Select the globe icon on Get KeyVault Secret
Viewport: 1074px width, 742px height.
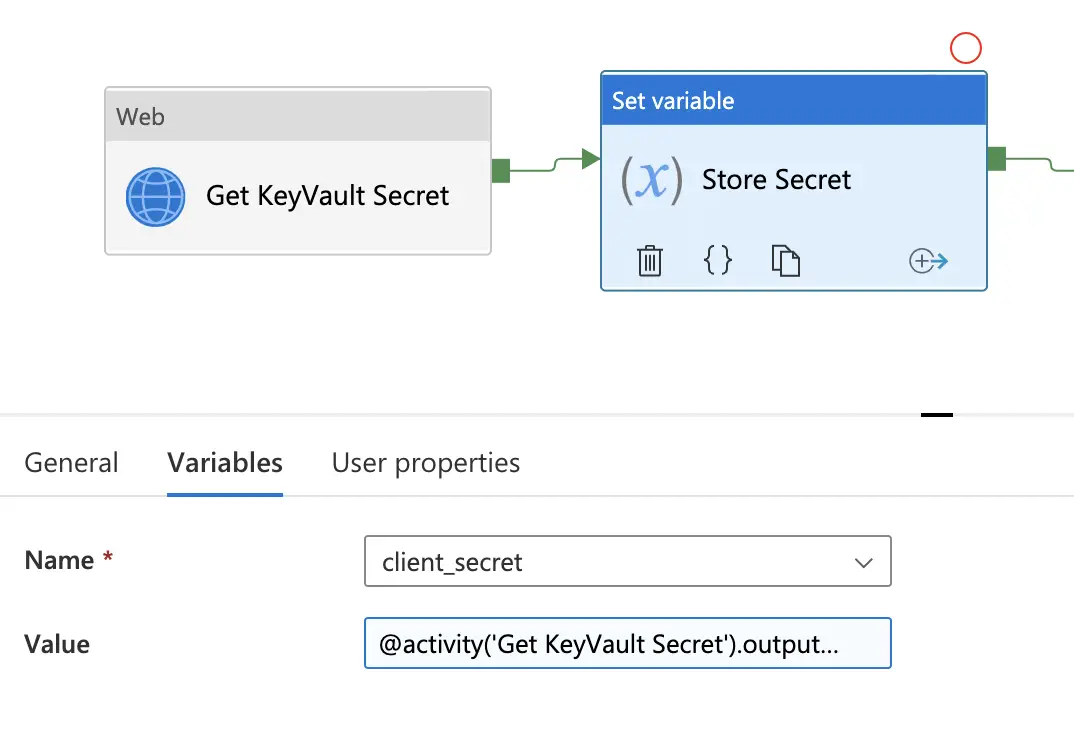(x=156, y=197)
